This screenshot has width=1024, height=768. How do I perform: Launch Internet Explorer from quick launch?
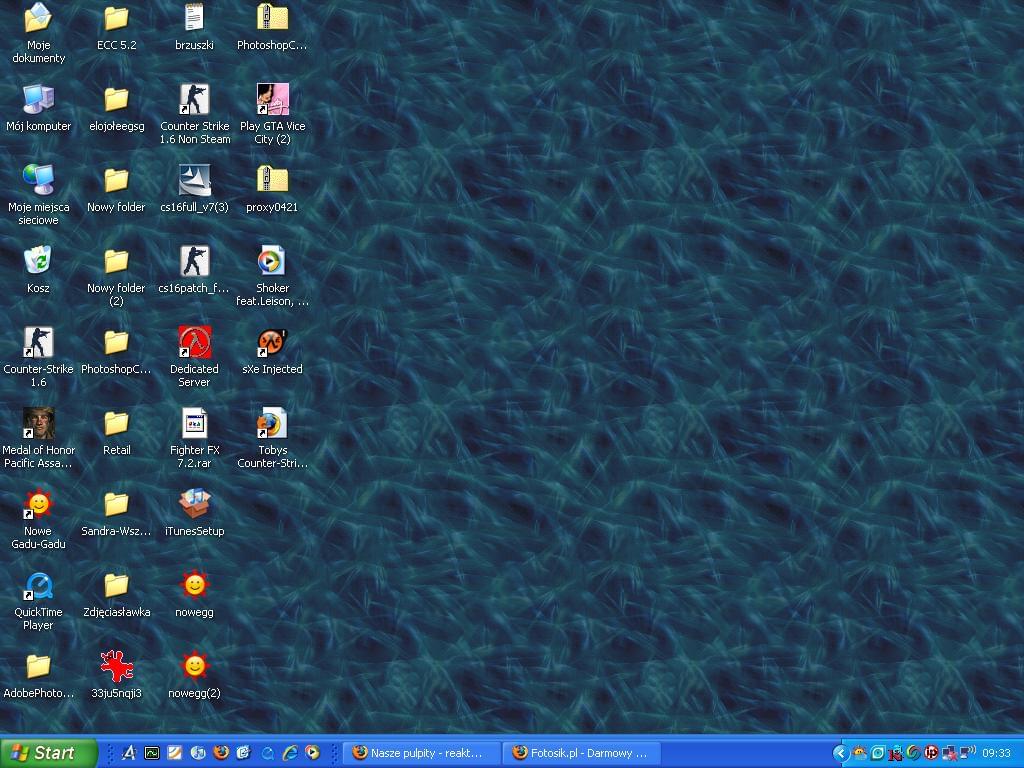tap(290, 753)
